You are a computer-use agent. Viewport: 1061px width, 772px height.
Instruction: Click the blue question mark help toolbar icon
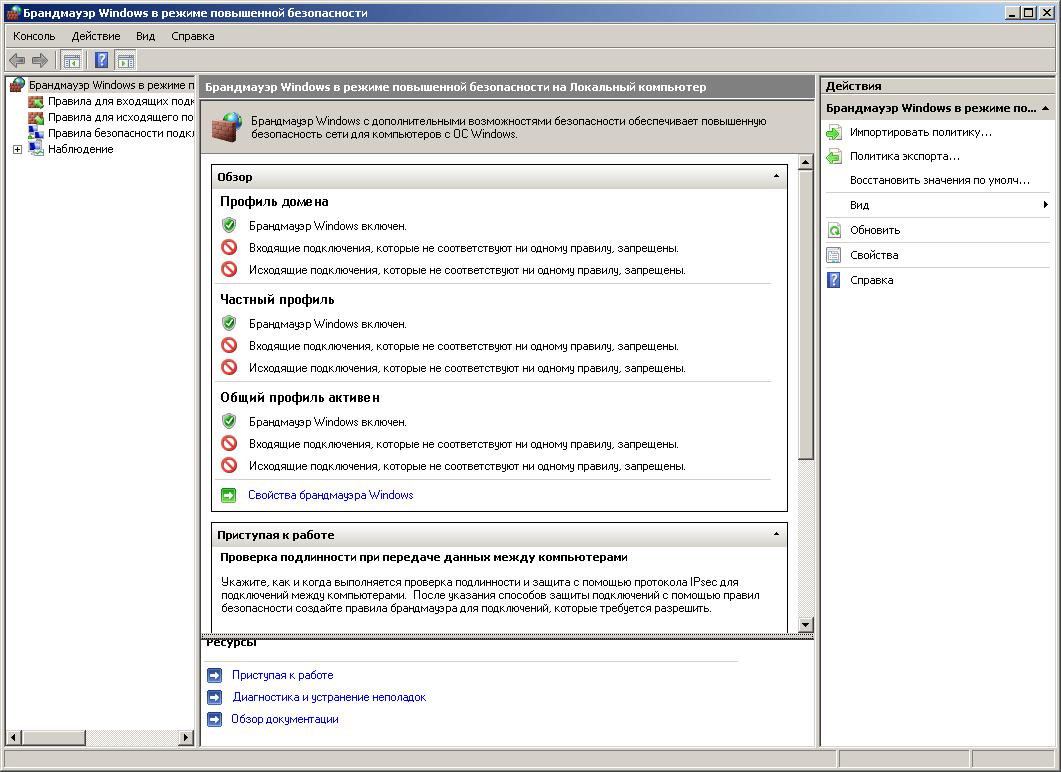[101, 60]
